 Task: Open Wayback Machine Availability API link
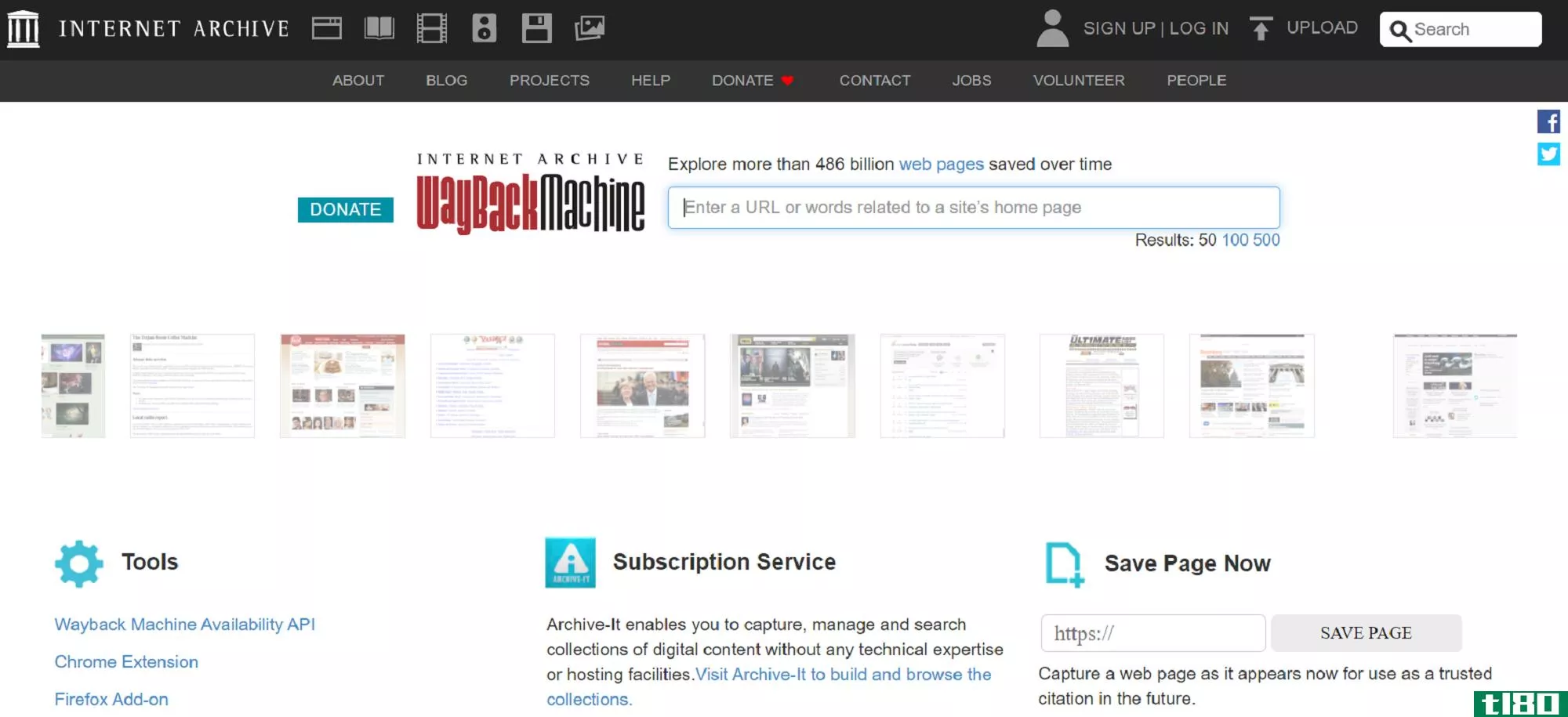click(185, 625)
